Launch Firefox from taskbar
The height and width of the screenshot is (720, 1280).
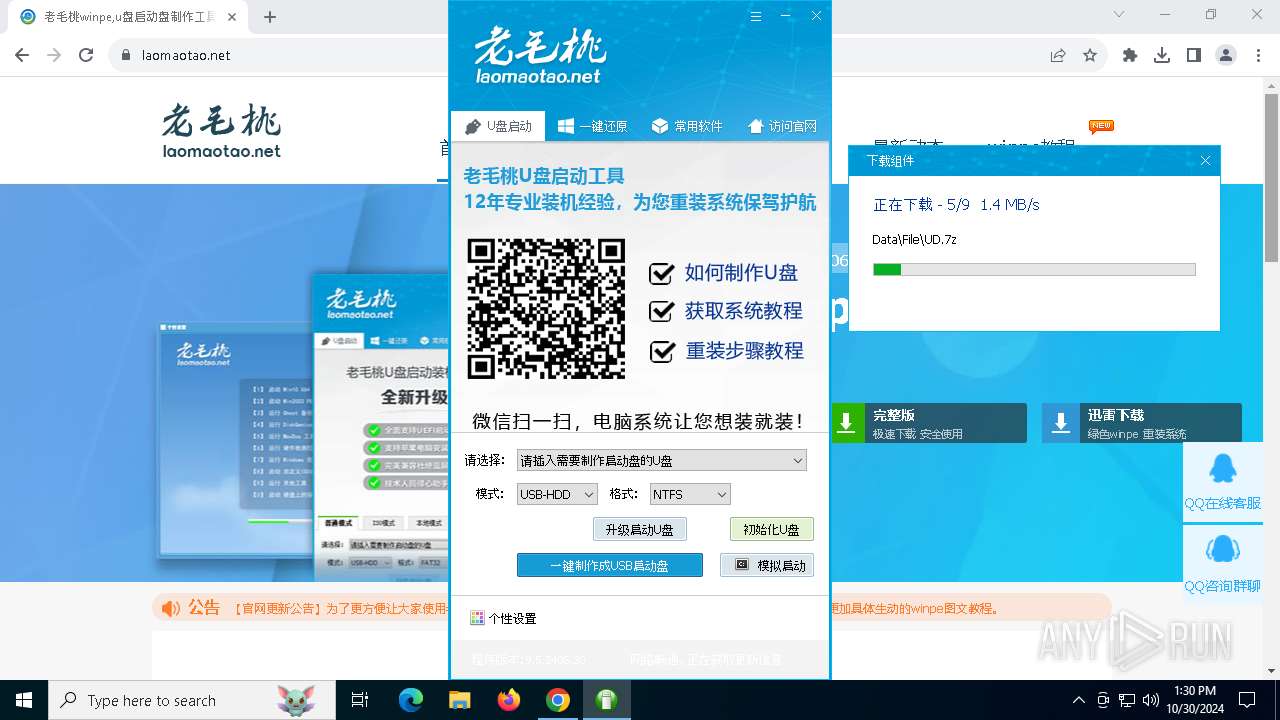(x=509, y=700)
